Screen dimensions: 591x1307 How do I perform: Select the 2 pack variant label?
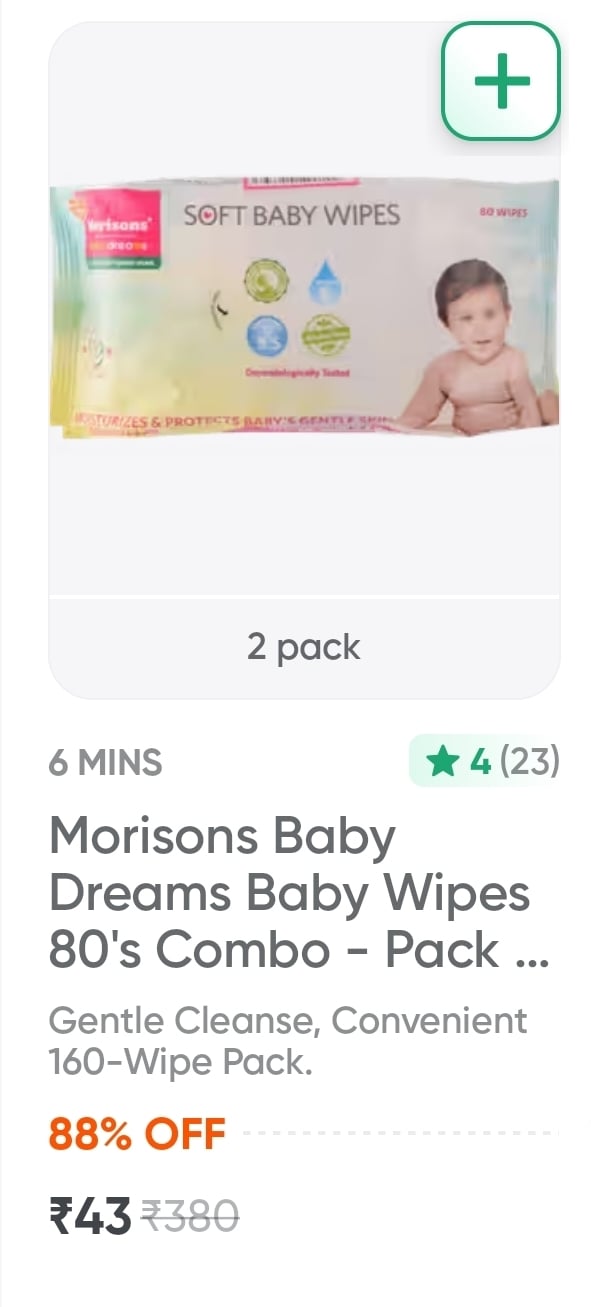pos(304,647)
